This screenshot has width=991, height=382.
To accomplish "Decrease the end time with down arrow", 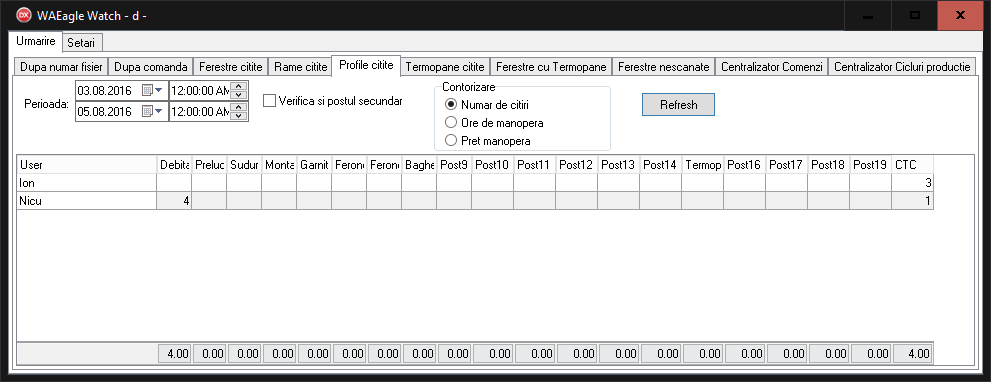I will (x=239, y=116).
